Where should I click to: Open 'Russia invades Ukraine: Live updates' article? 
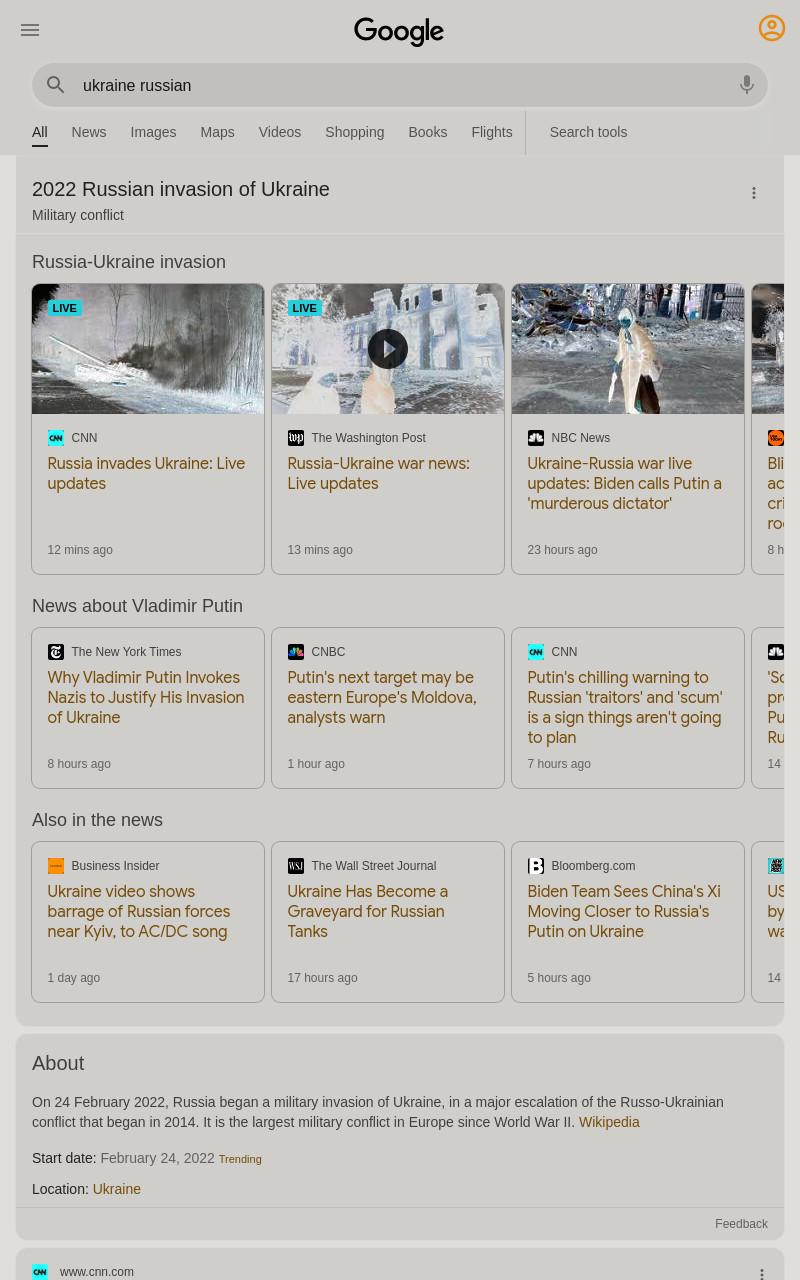(x=146, y=474)
